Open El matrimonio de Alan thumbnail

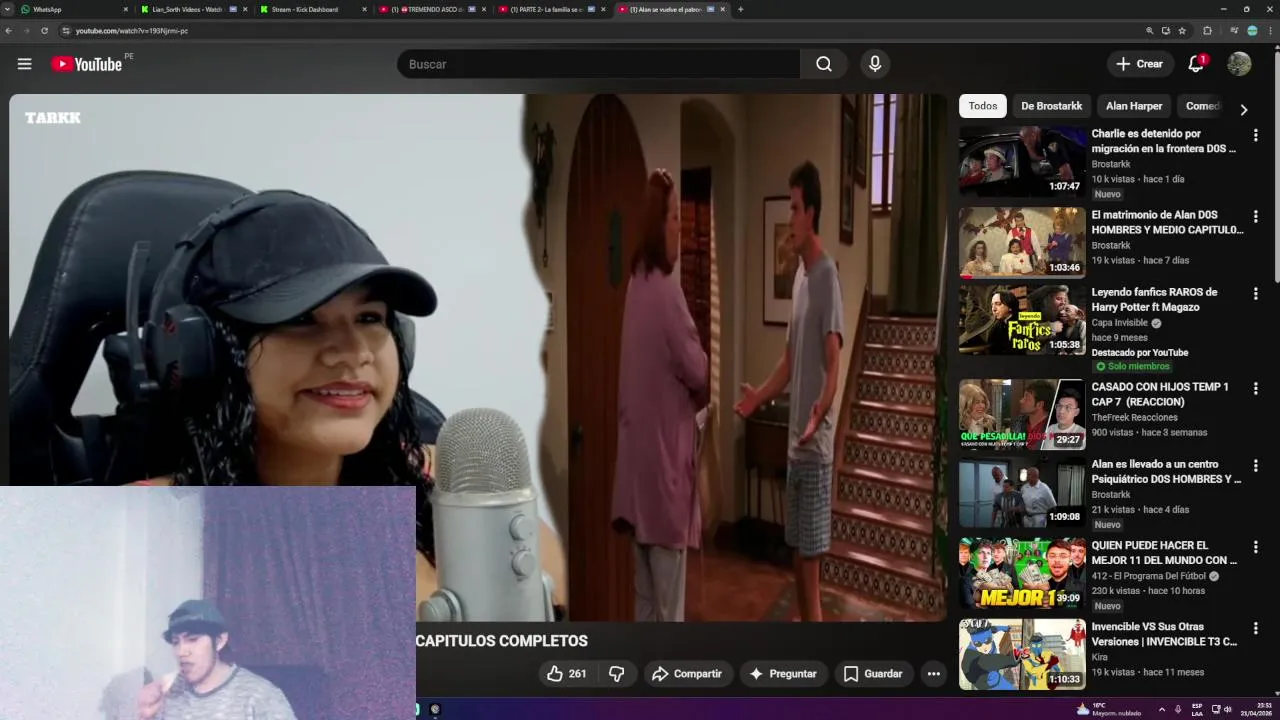coord(1022,242)
